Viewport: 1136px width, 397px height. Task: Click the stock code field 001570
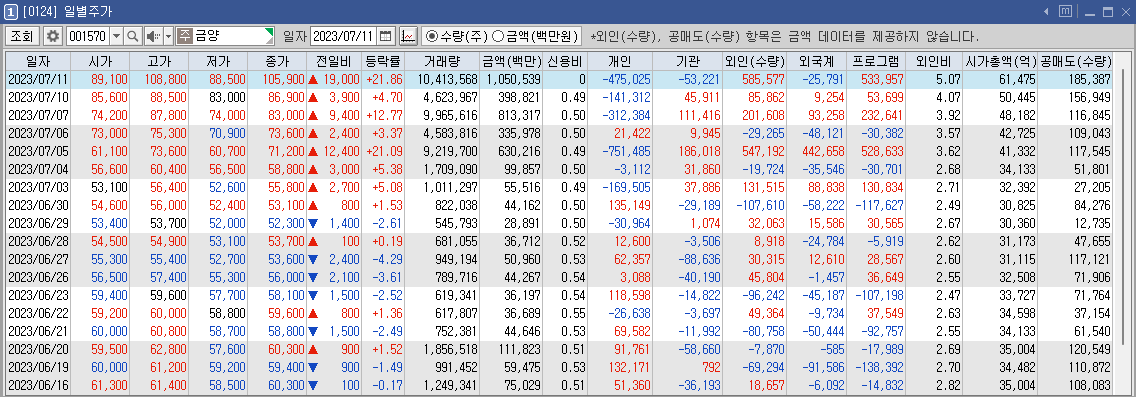(87, 35)
